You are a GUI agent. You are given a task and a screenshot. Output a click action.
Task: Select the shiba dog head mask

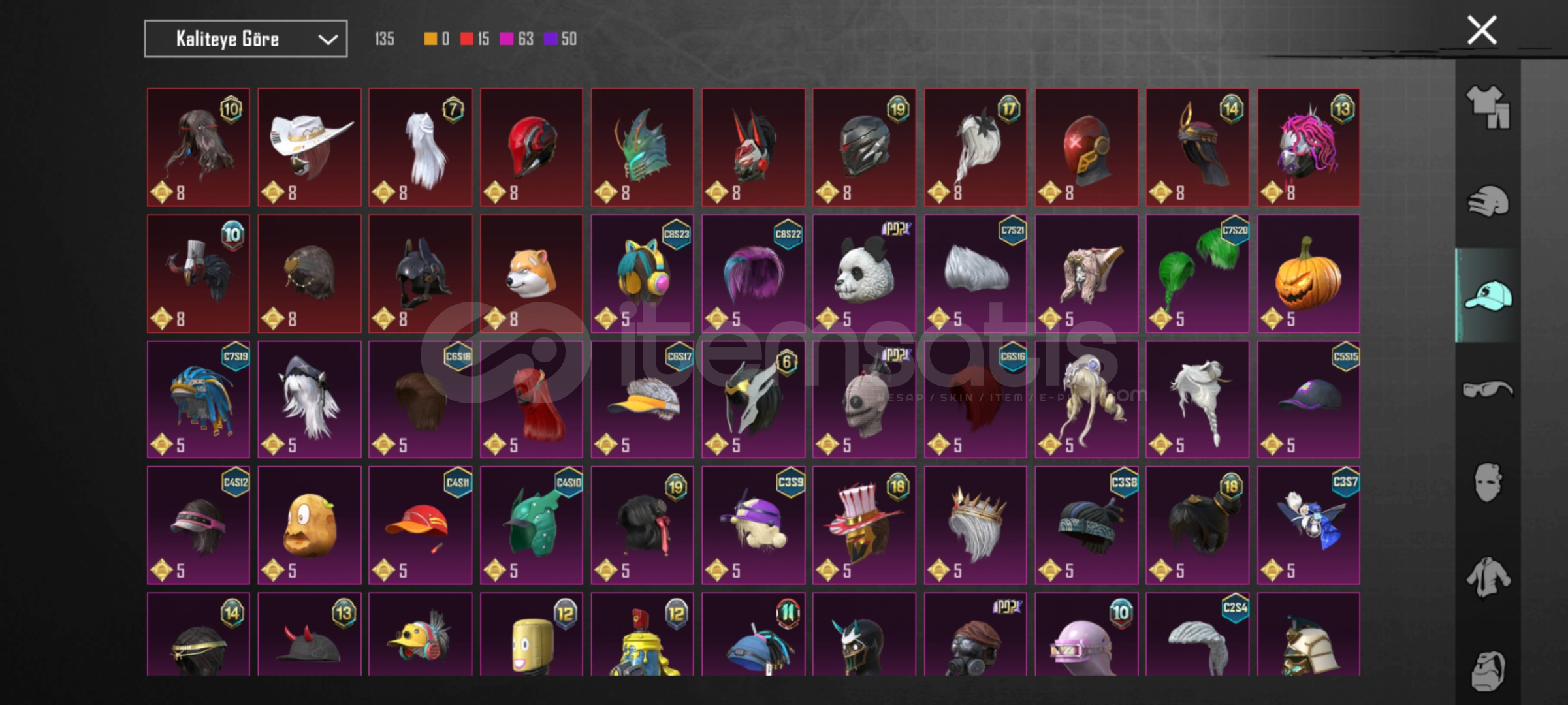(532, 274)
